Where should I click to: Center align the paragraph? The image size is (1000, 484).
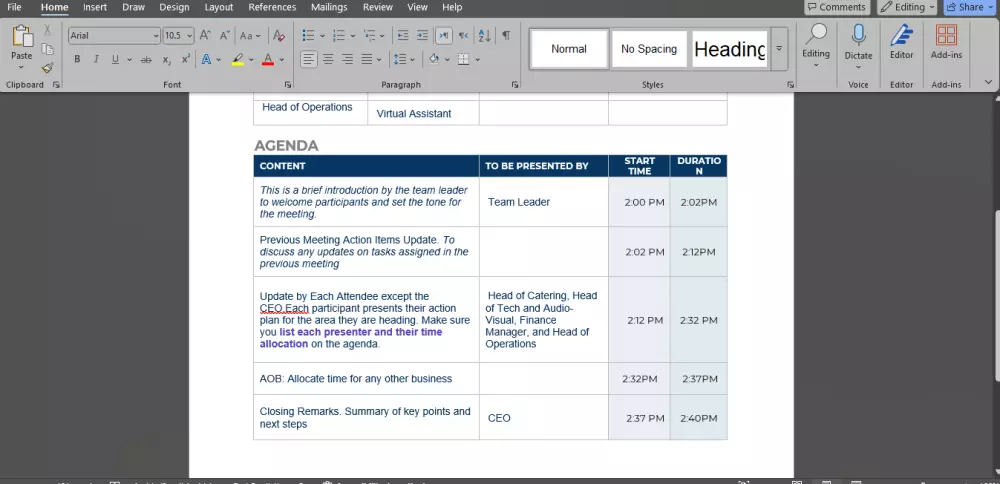pyautogui.click(x=328, y=59)
